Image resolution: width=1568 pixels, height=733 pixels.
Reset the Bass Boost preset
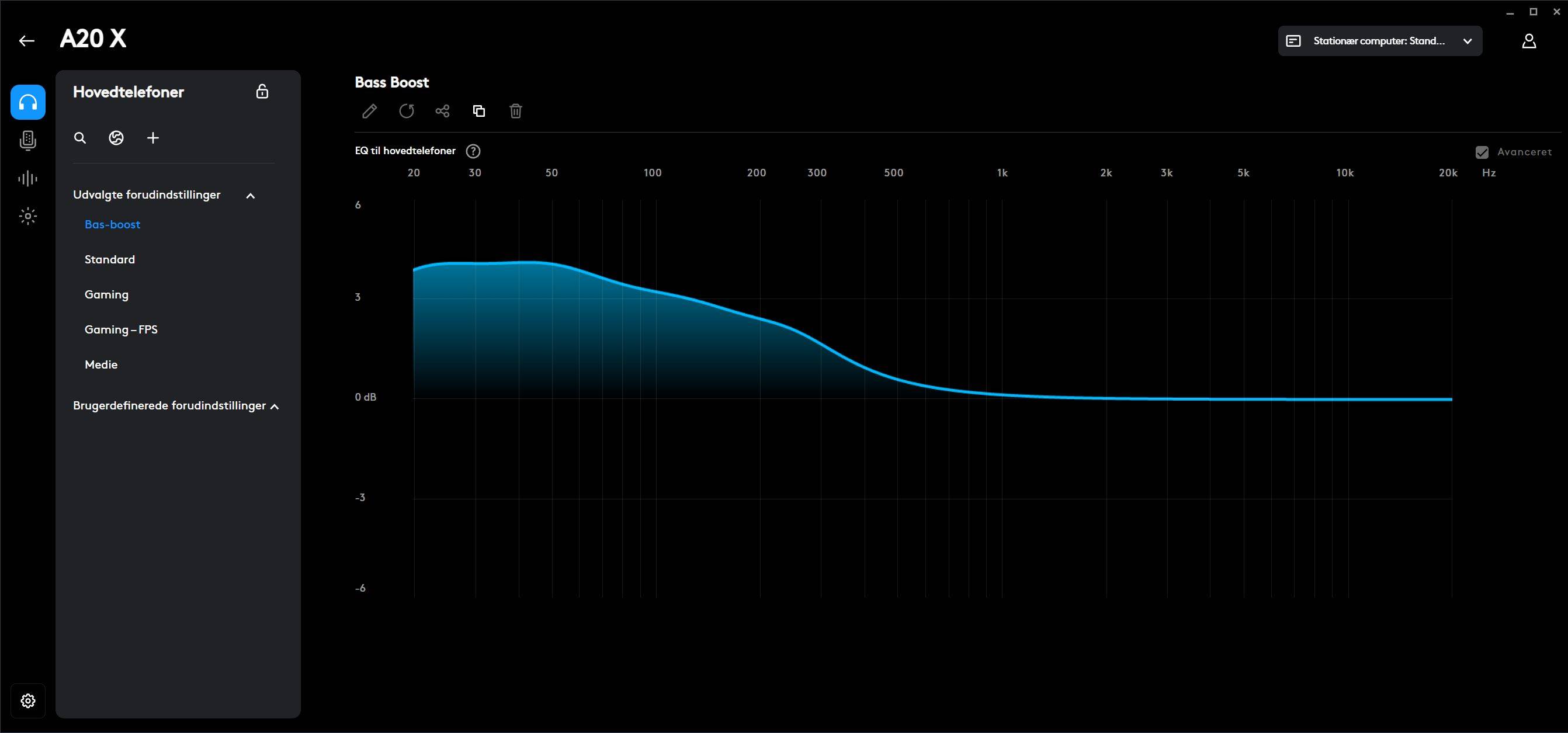[406, 112]
